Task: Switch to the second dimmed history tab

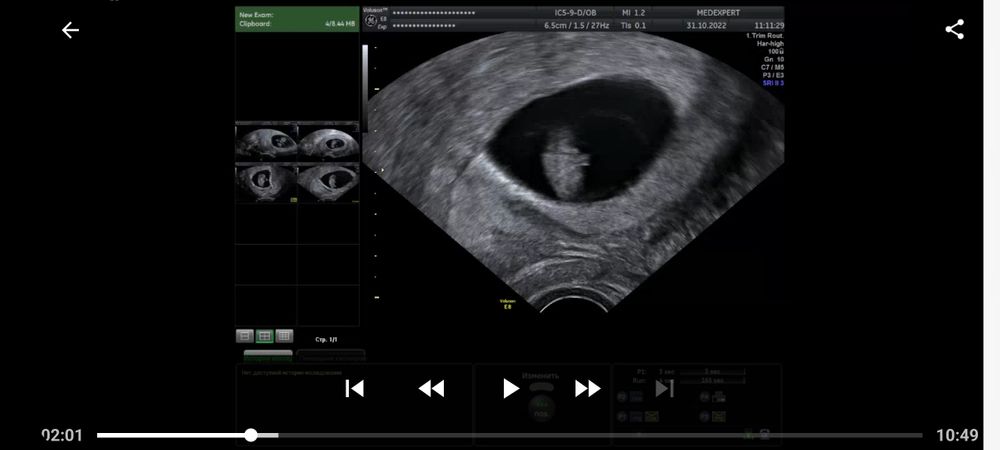Action: pos(330,355)
